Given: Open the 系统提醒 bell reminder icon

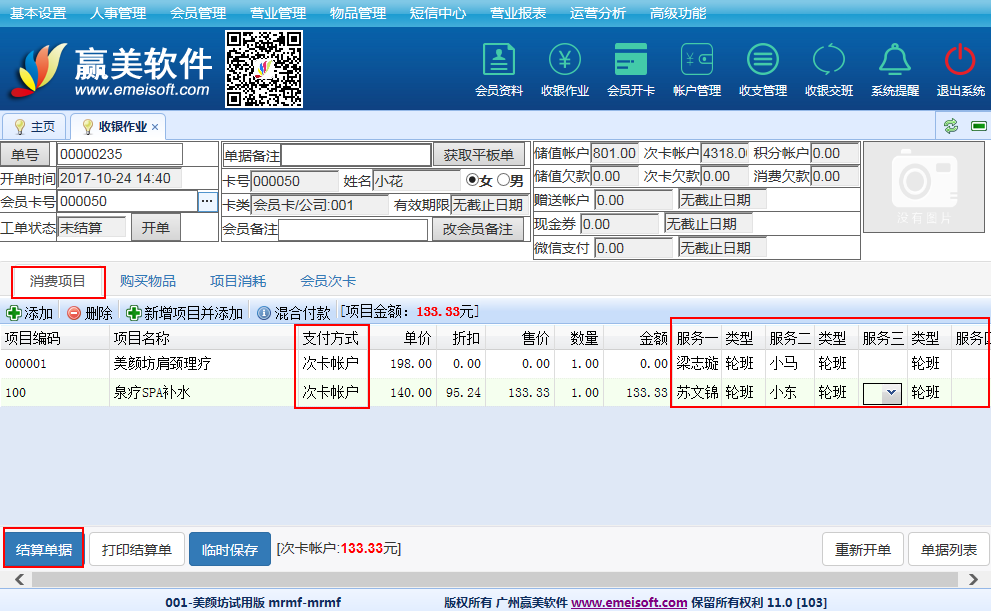Looking at the screenshot, I should pos(894,68).
